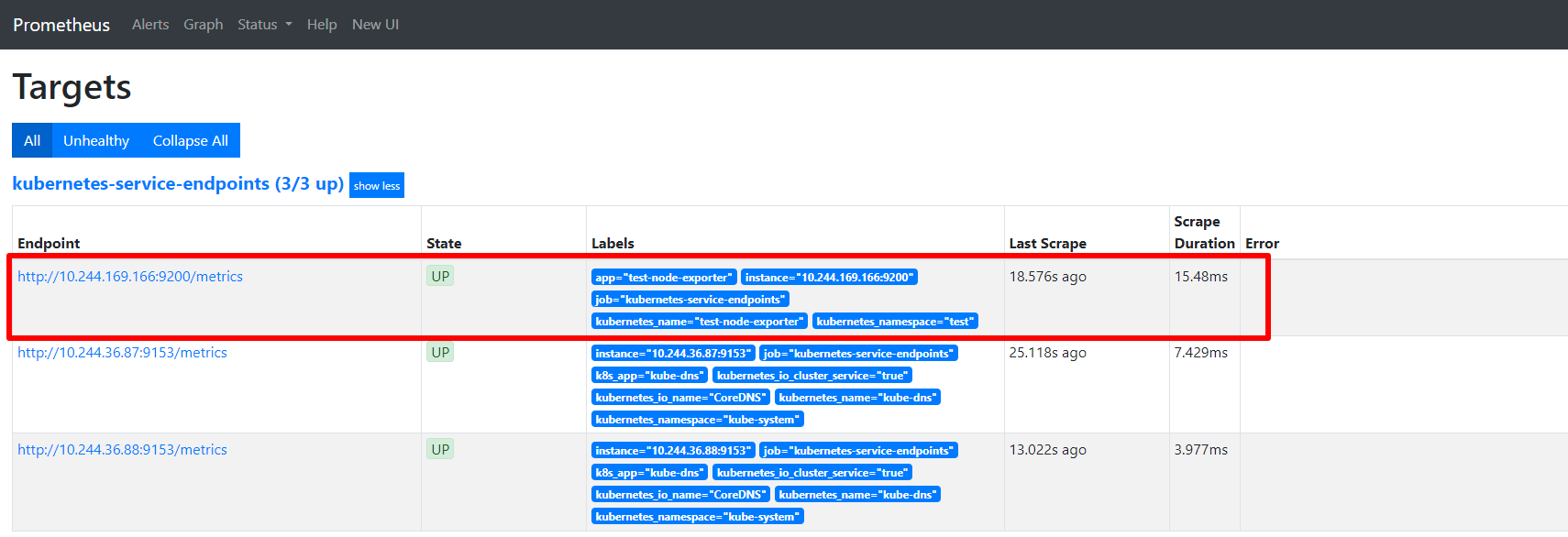The height and width of the screenshot is (537, 1568).
Task: Open the Alerts page
Action: point(150,25)
